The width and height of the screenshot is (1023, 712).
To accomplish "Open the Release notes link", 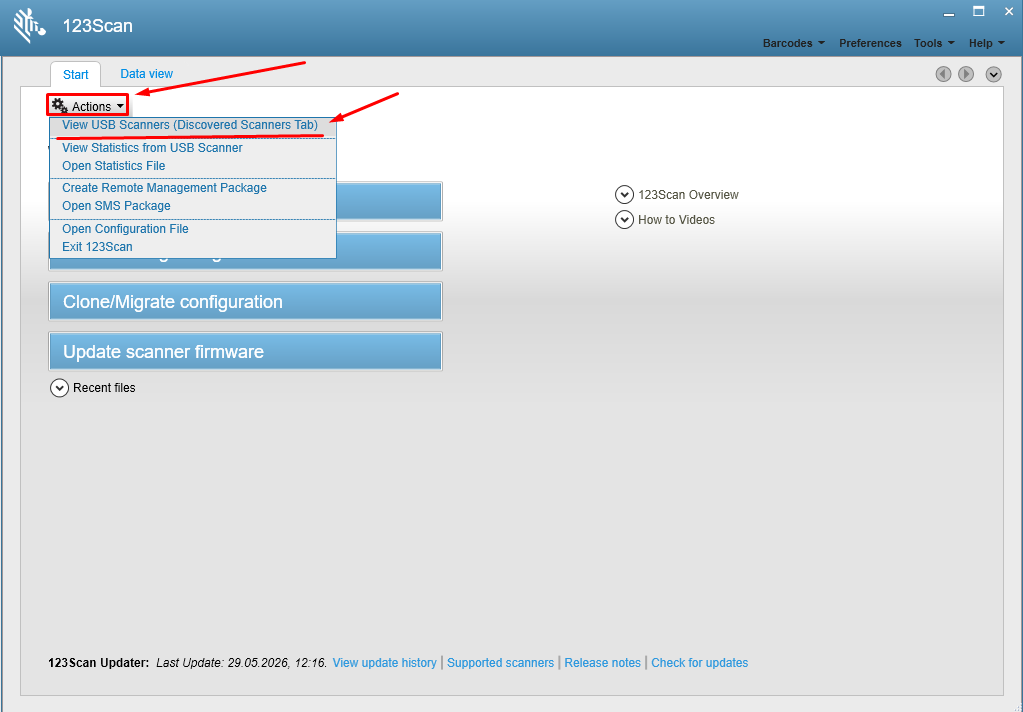I will [x=602, y=662].
